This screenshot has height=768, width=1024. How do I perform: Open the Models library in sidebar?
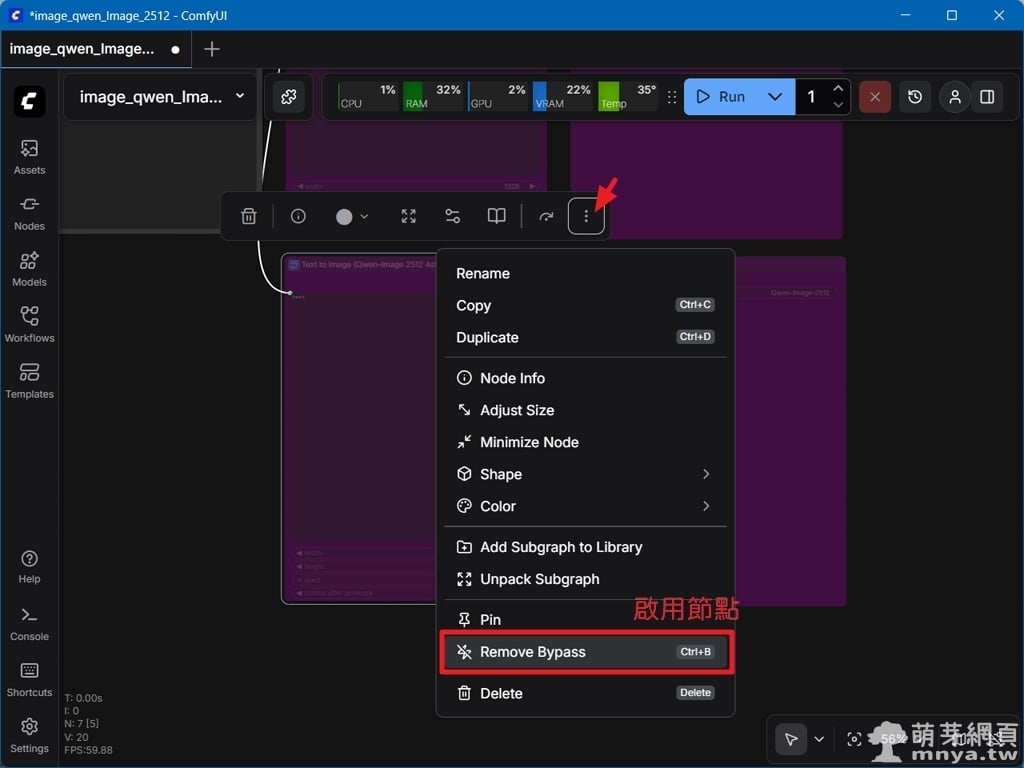pyautogui.click(x=29, y=268)
